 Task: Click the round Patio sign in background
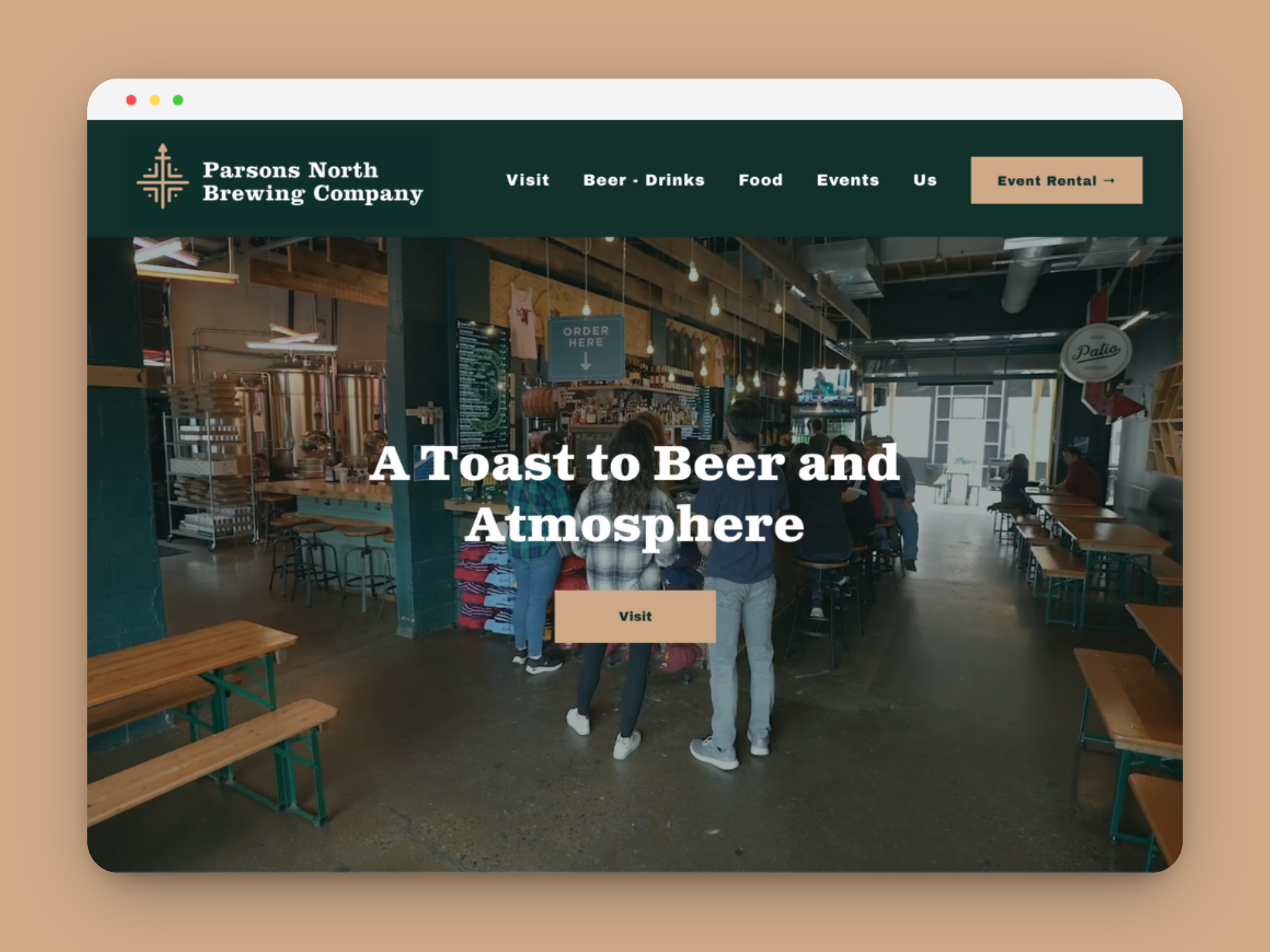[x=1095, y=352]
